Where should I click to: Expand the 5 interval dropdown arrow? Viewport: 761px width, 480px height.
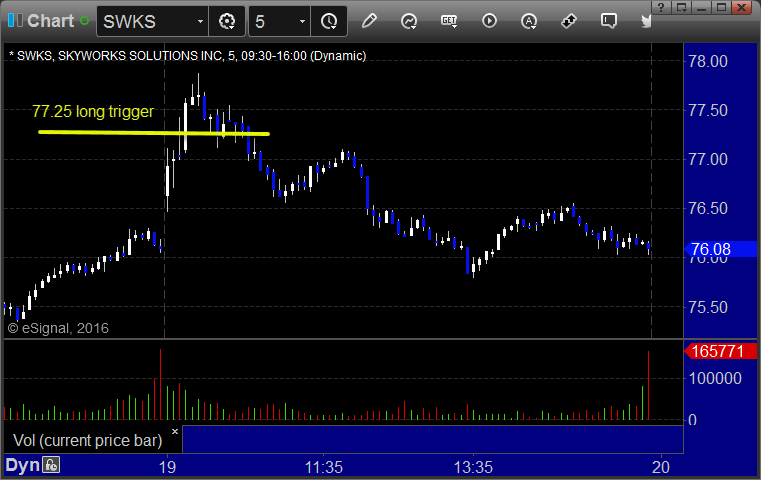[x=302, y=21]
